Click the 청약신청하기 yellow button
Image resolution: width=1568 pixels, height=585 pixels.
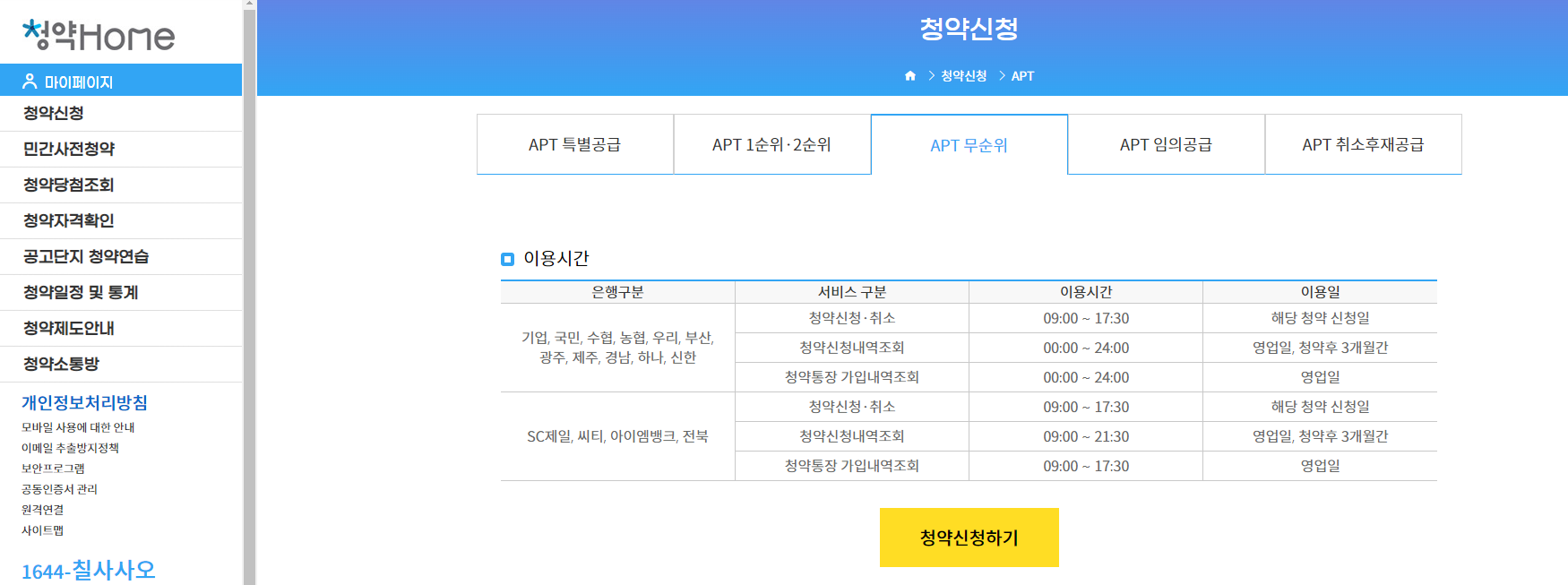click(x=969, y=538)
